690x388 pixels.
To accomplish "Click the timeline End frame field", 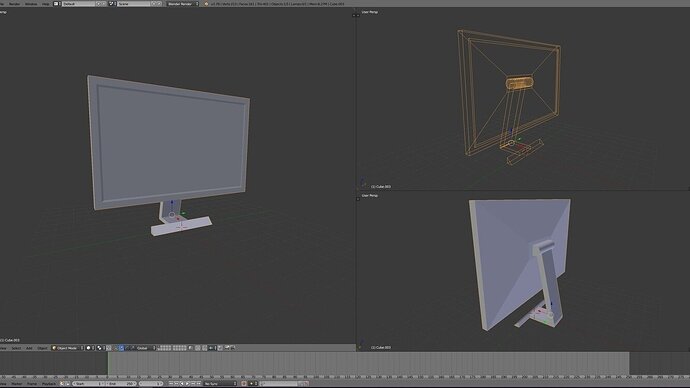I will pyautogui.click(x=121, y=384).
